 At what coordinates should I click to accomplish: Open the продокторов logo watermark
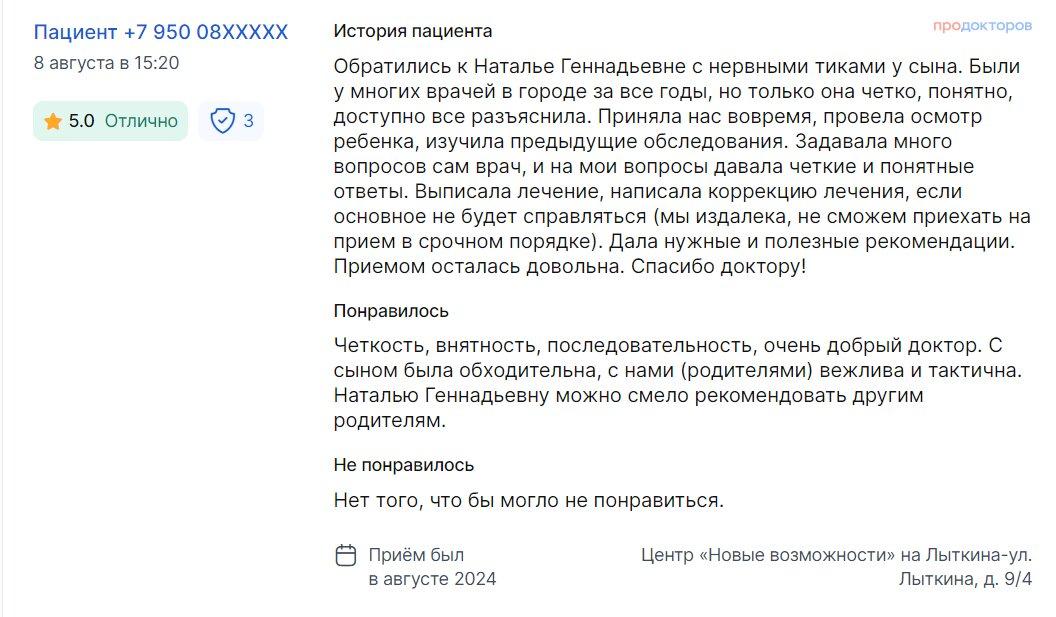[982, 26]
